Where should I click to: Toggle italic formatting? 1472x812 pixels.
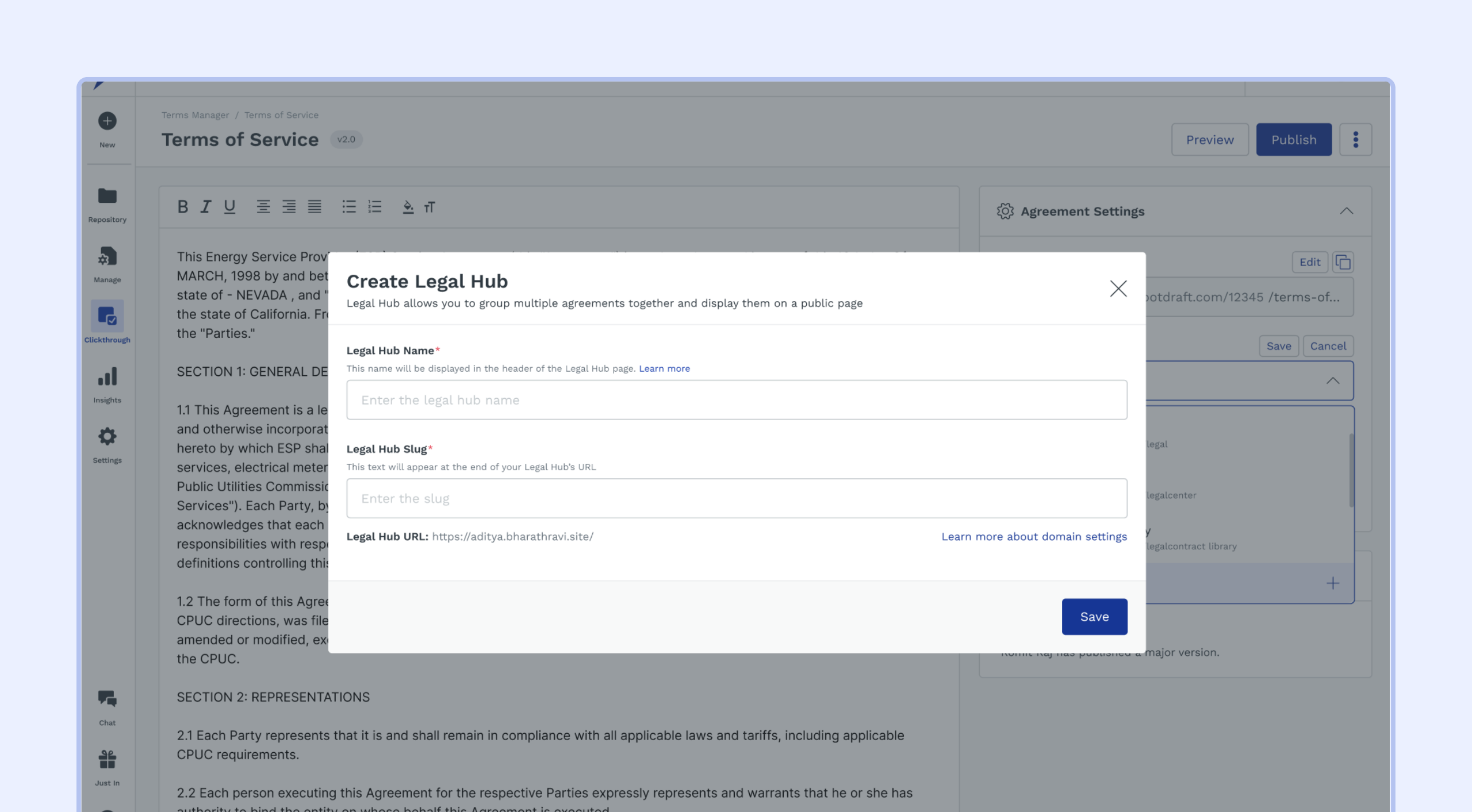[x=205, y=207]
